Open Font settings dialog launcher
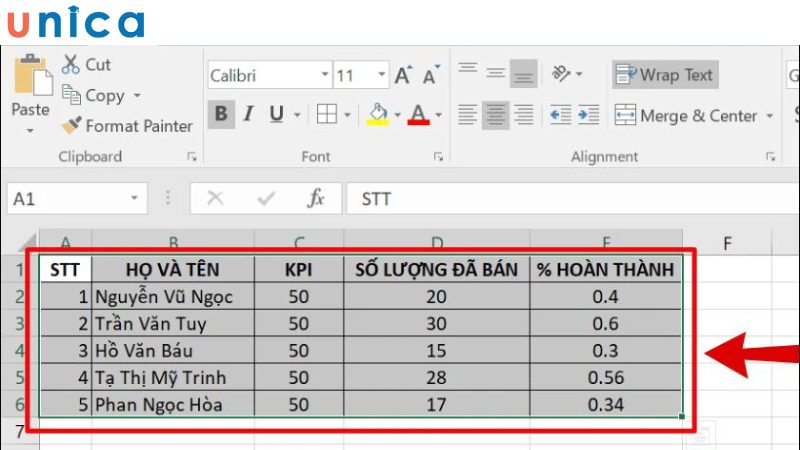 pyautogui.click(x=438, y=157)
